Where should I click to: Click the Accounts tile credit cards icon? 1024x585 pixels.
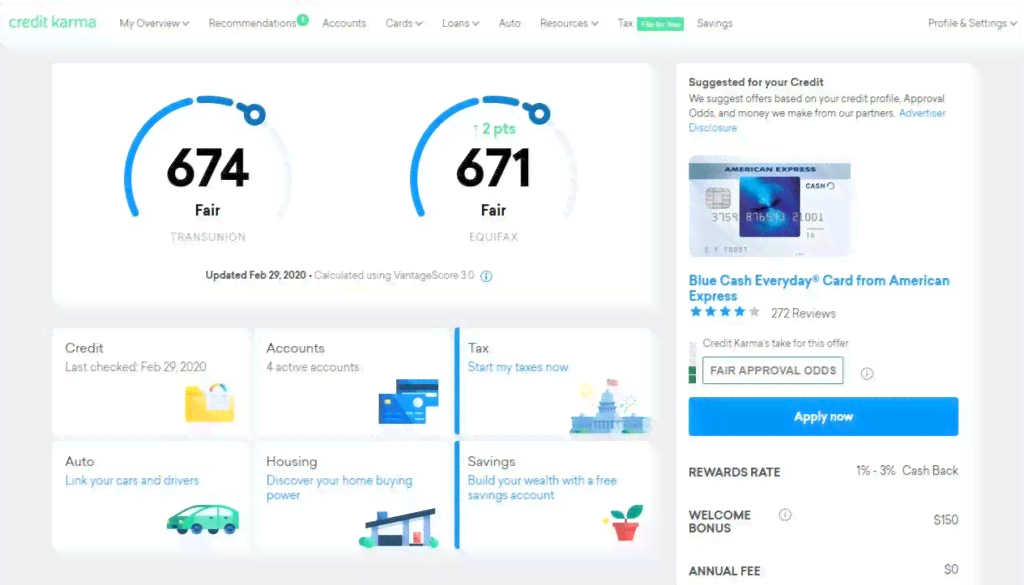coord(409,402)
